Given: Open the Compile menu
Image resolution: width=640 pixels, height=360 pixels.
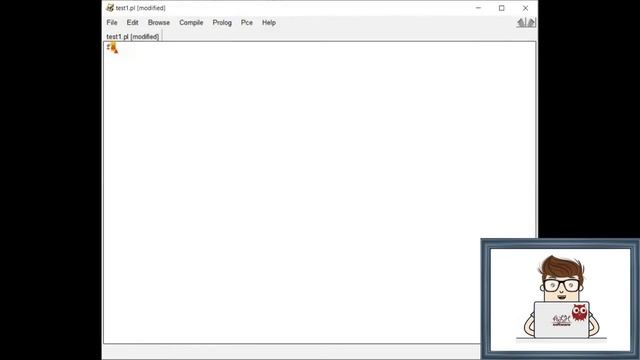Looking at the screenshot, I should coord(191,23).
